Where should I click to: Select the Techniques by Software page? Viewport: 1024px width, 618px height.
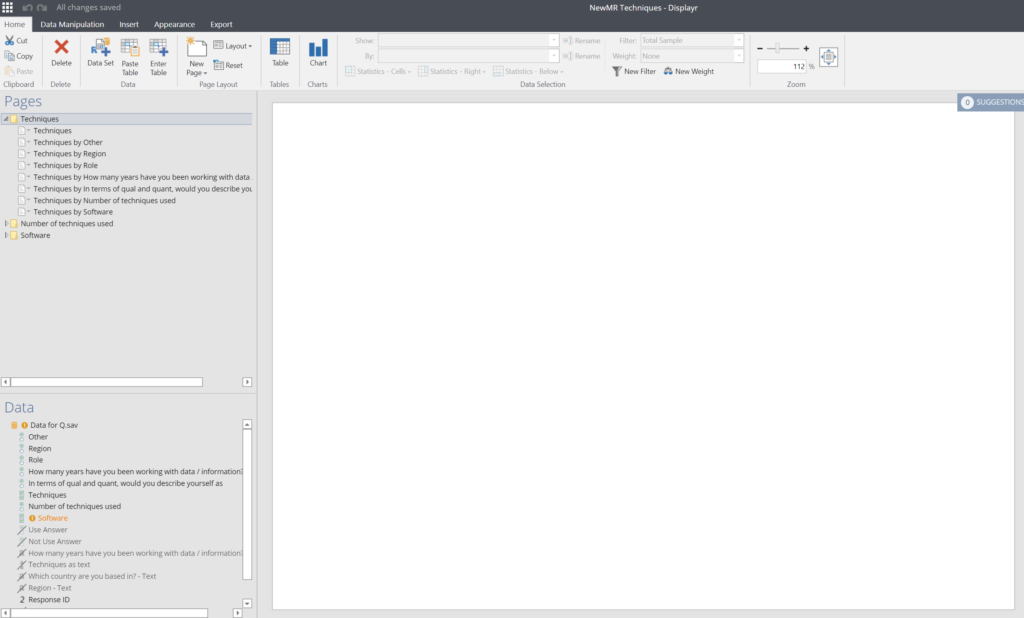(x=73, y=212)
